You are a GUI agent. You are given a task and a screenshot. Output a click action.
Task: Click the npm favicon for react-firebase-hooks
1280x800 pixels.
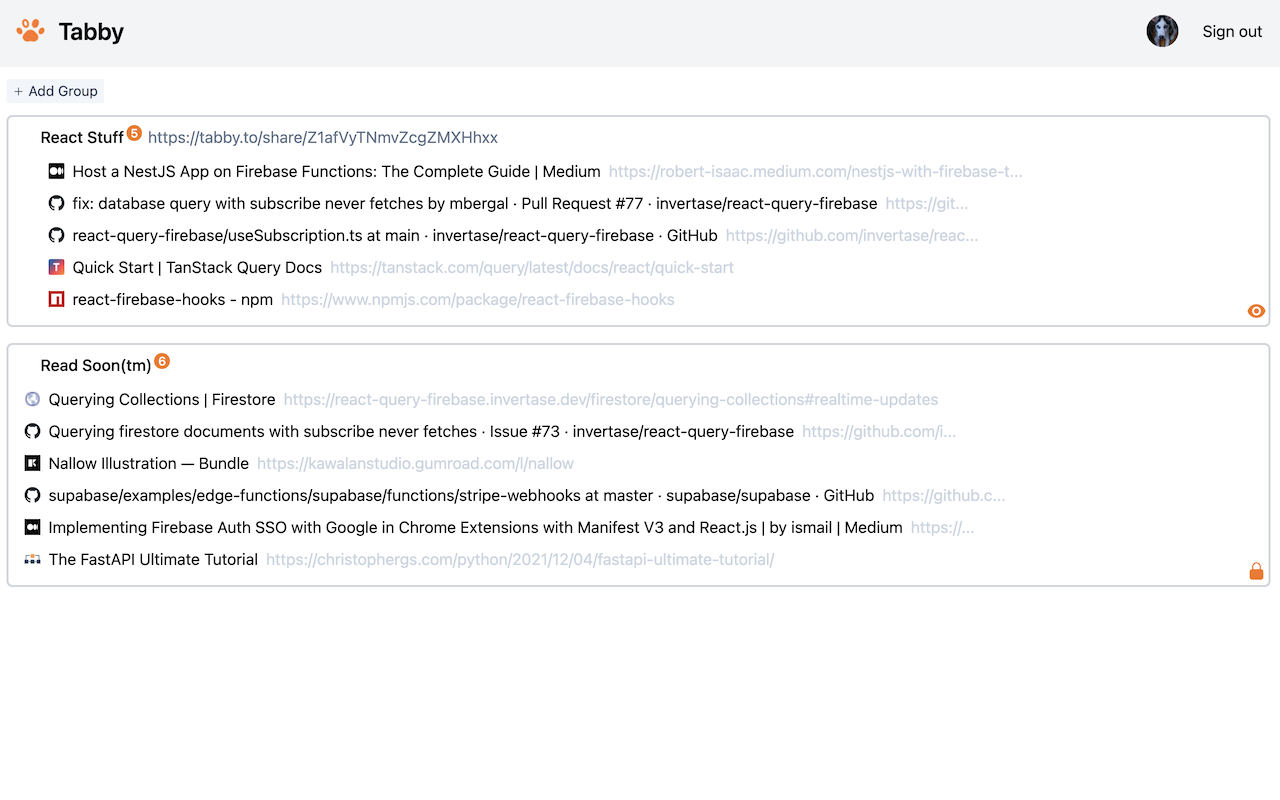(57, 299)
